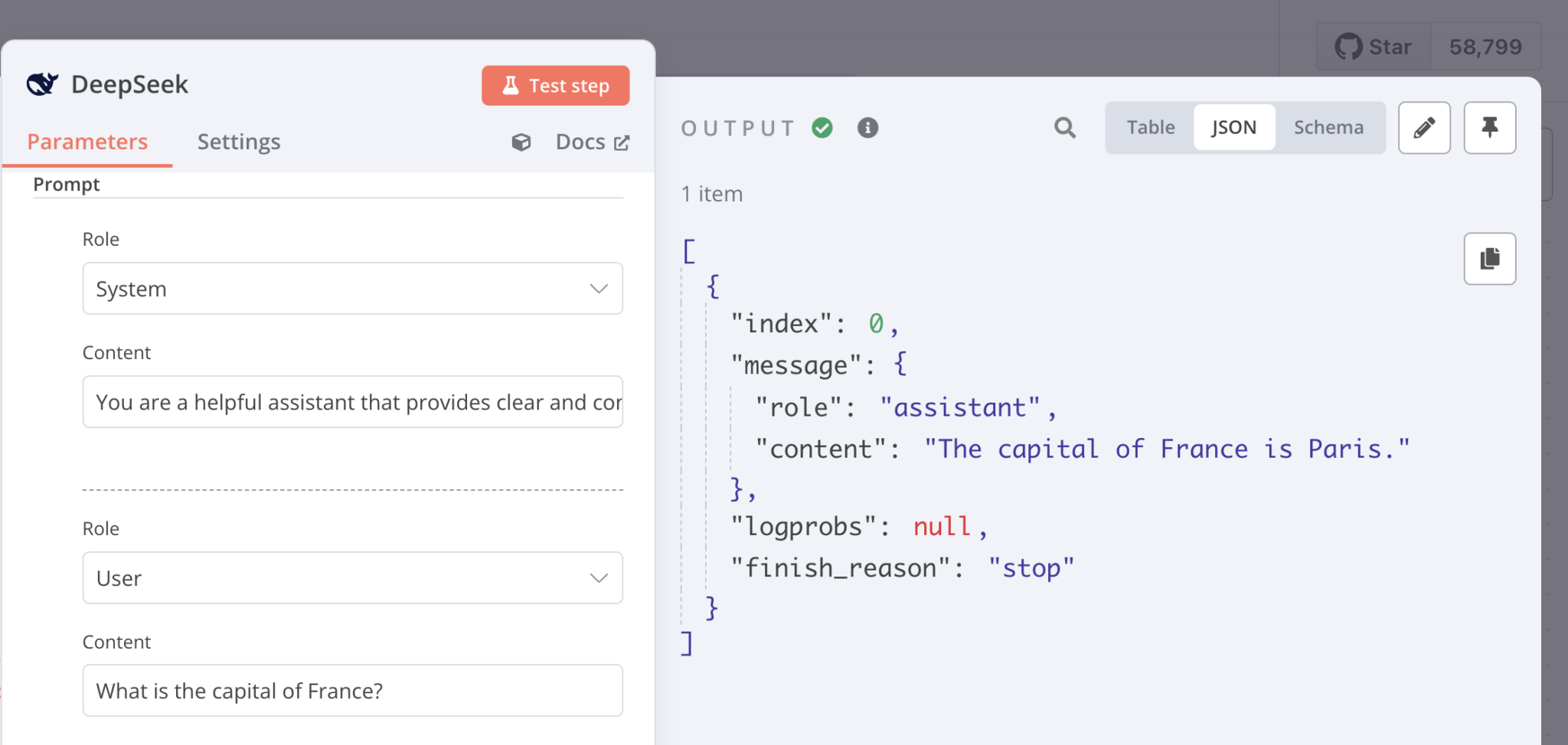Expand the User role dropdown
The image size is (1568, 745).
pyautogui.click(x=352, y=578)
